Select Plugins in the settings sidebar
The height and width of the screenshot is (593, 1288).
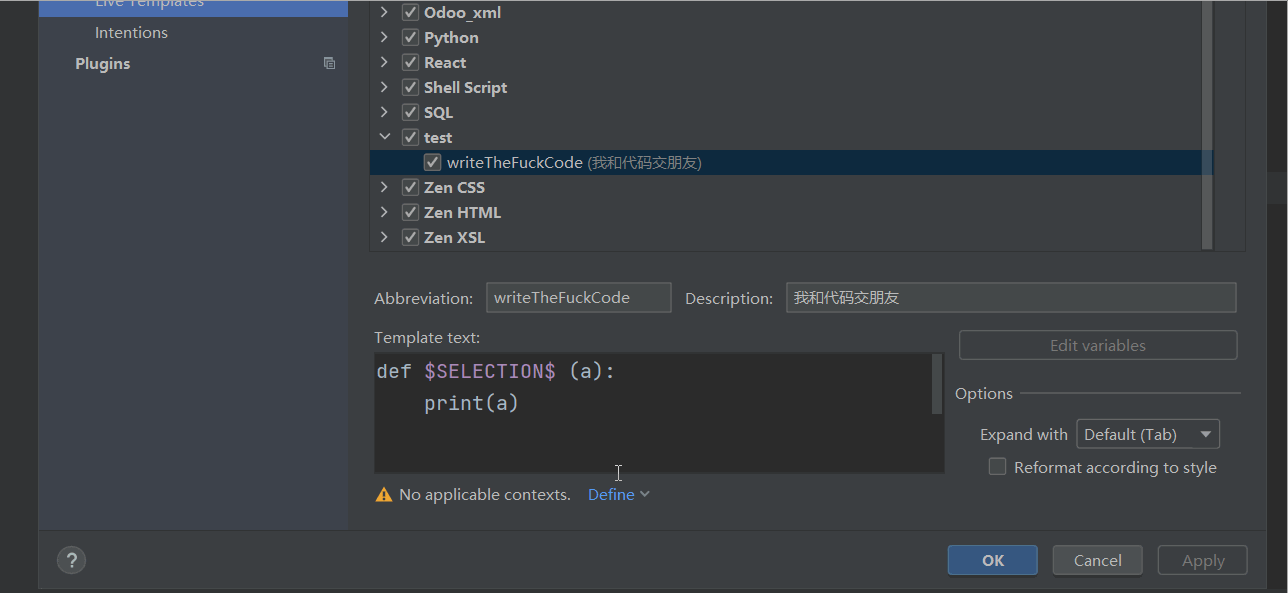tap(102, 63)
